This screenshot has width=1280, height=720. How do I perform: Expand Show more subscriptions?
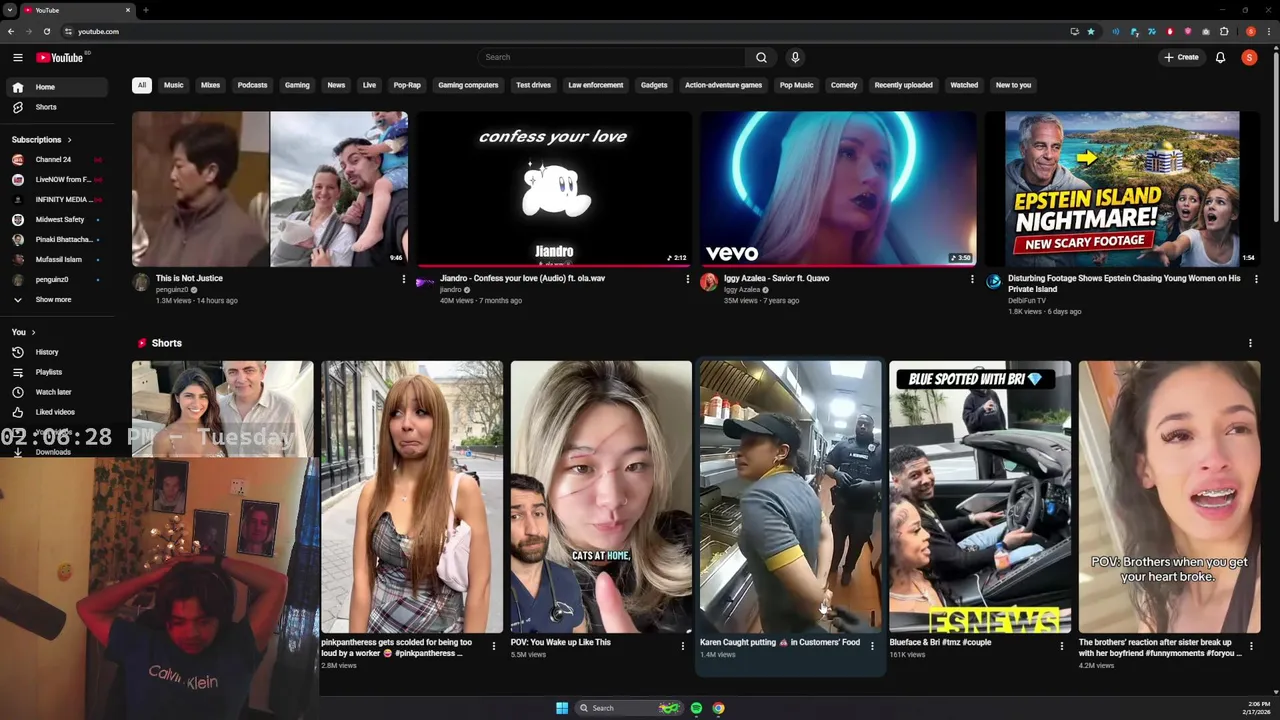click(56, 299)
